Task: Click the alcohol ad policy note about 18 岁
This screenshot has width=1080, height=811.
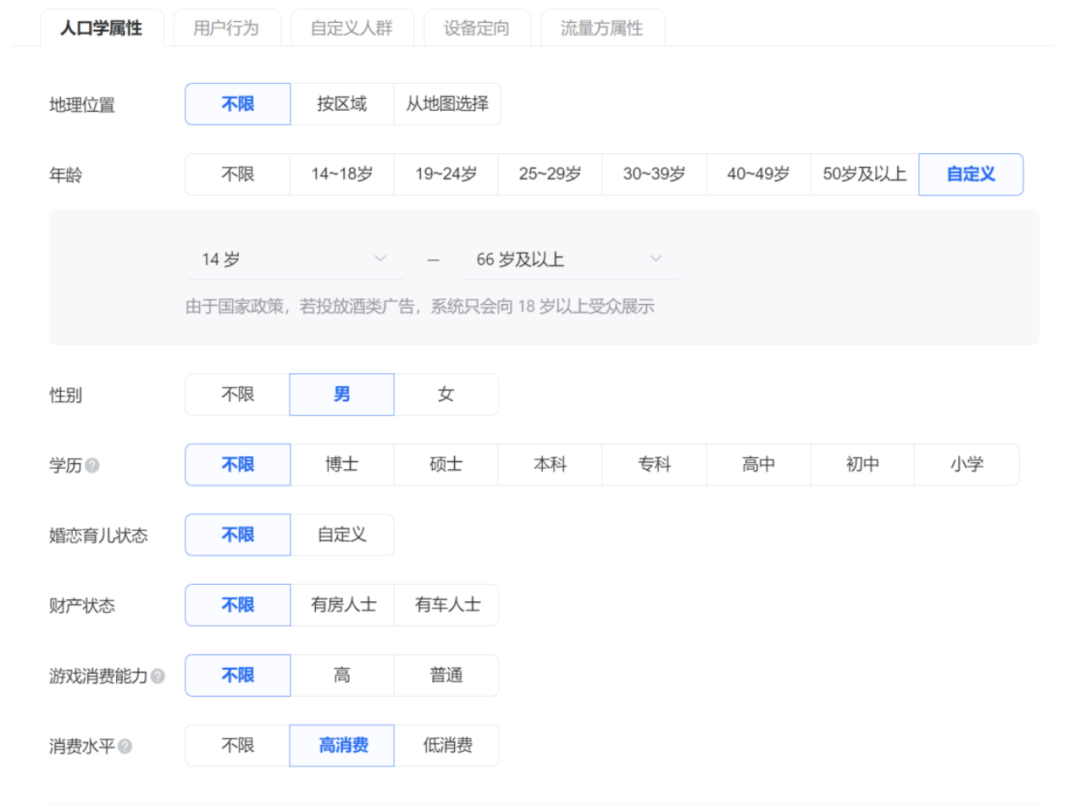Action: click(x=419, y=307)
